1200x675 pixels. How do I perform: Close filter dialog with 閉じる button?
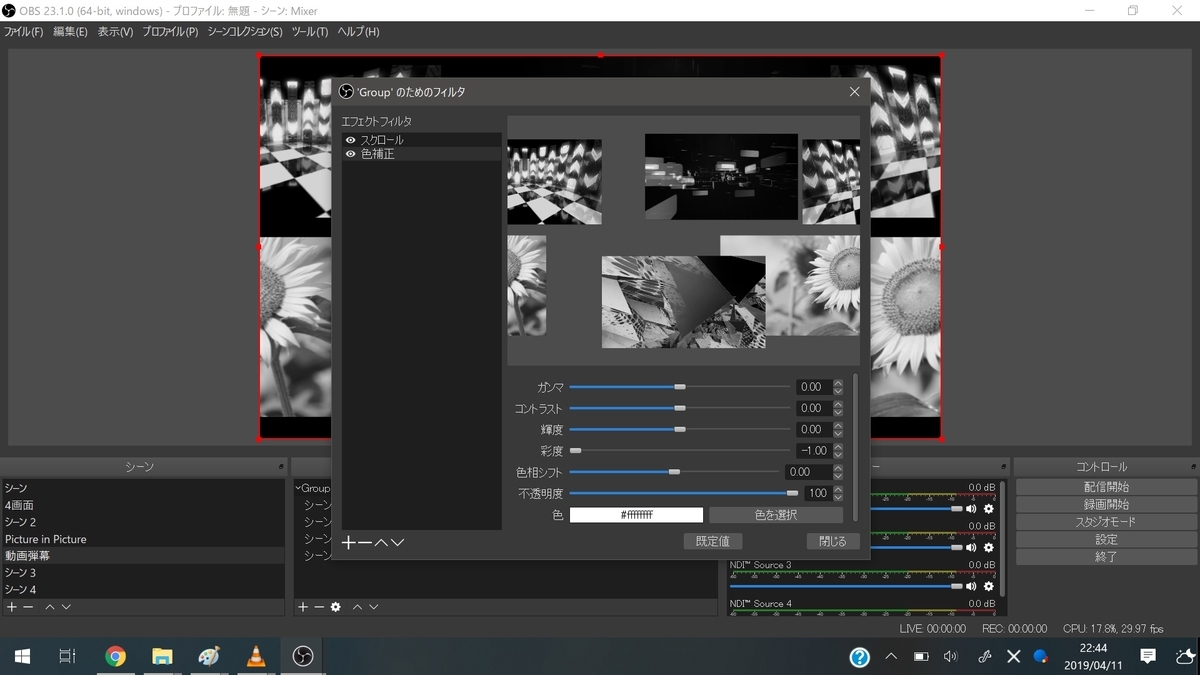tap(833, 541)
